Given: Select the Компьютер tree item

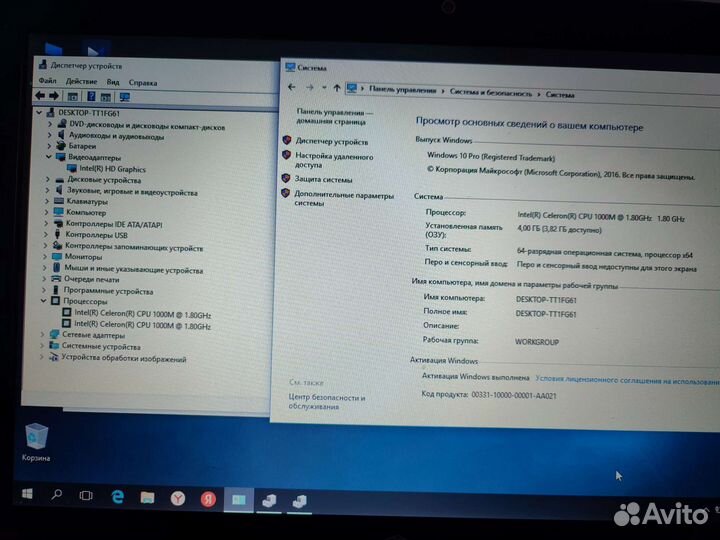Looking at the screenshot, I should pos(86,212).
